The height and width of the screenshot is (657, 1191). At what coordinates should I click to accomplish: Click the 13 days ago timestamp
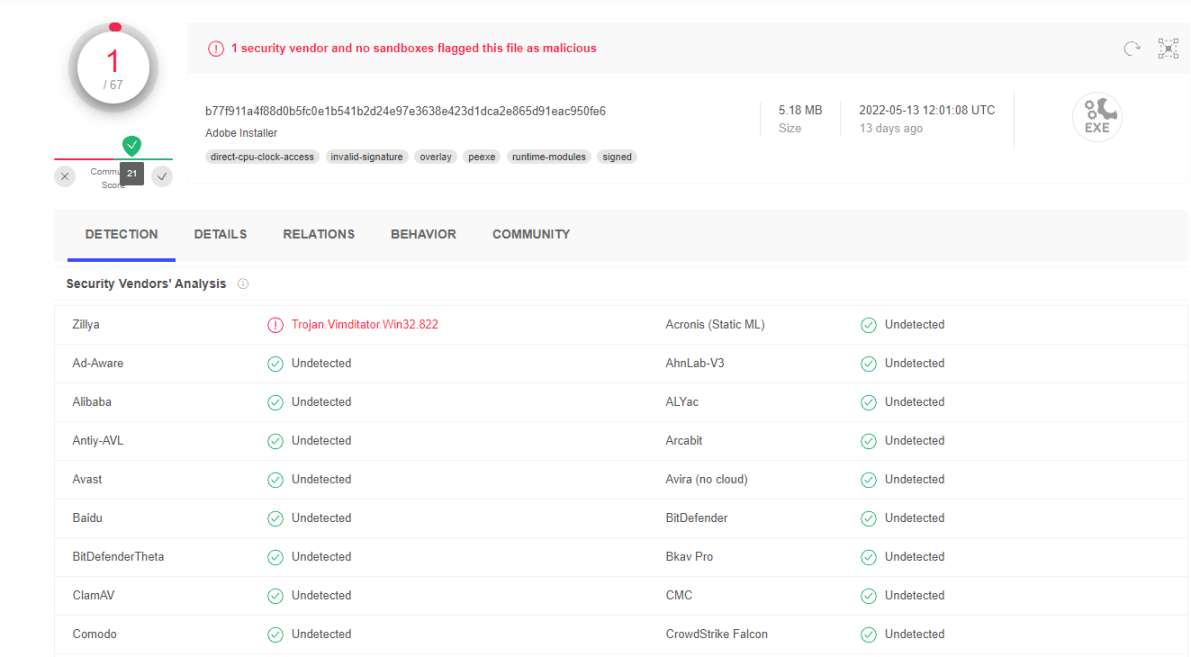[891, 128]
